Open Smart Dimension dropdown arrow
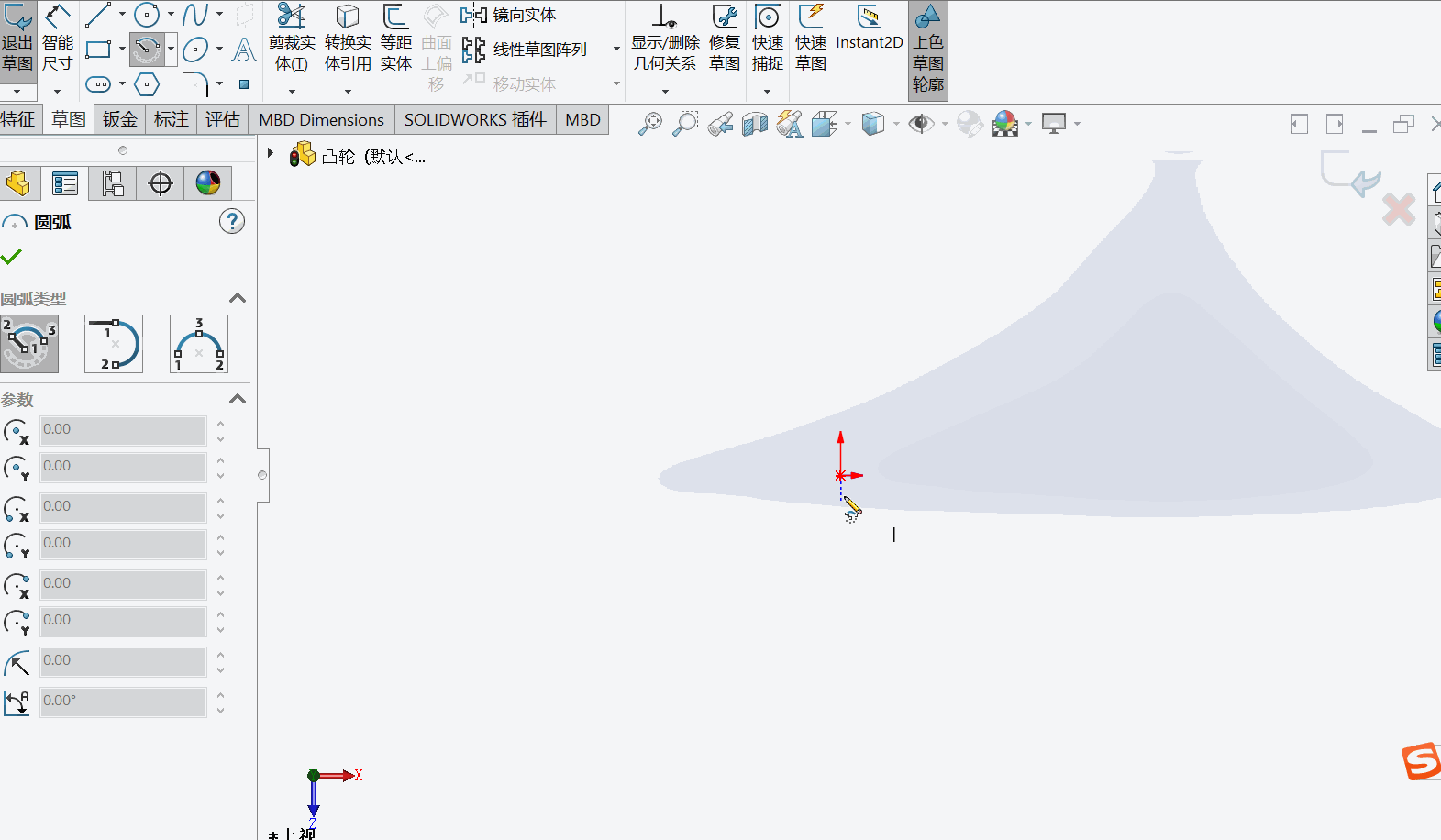 [57, 92]
